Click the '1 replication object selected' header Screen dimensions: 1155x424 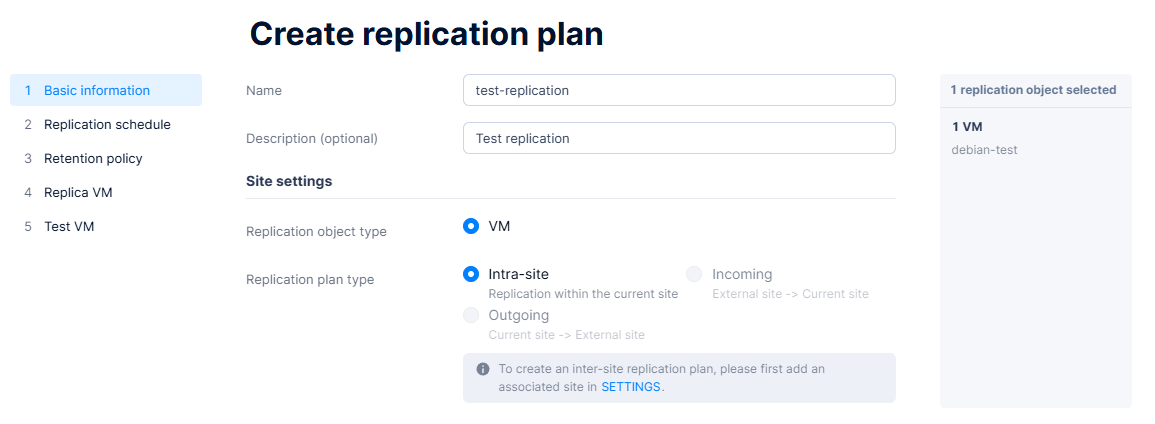[1033, 90]
